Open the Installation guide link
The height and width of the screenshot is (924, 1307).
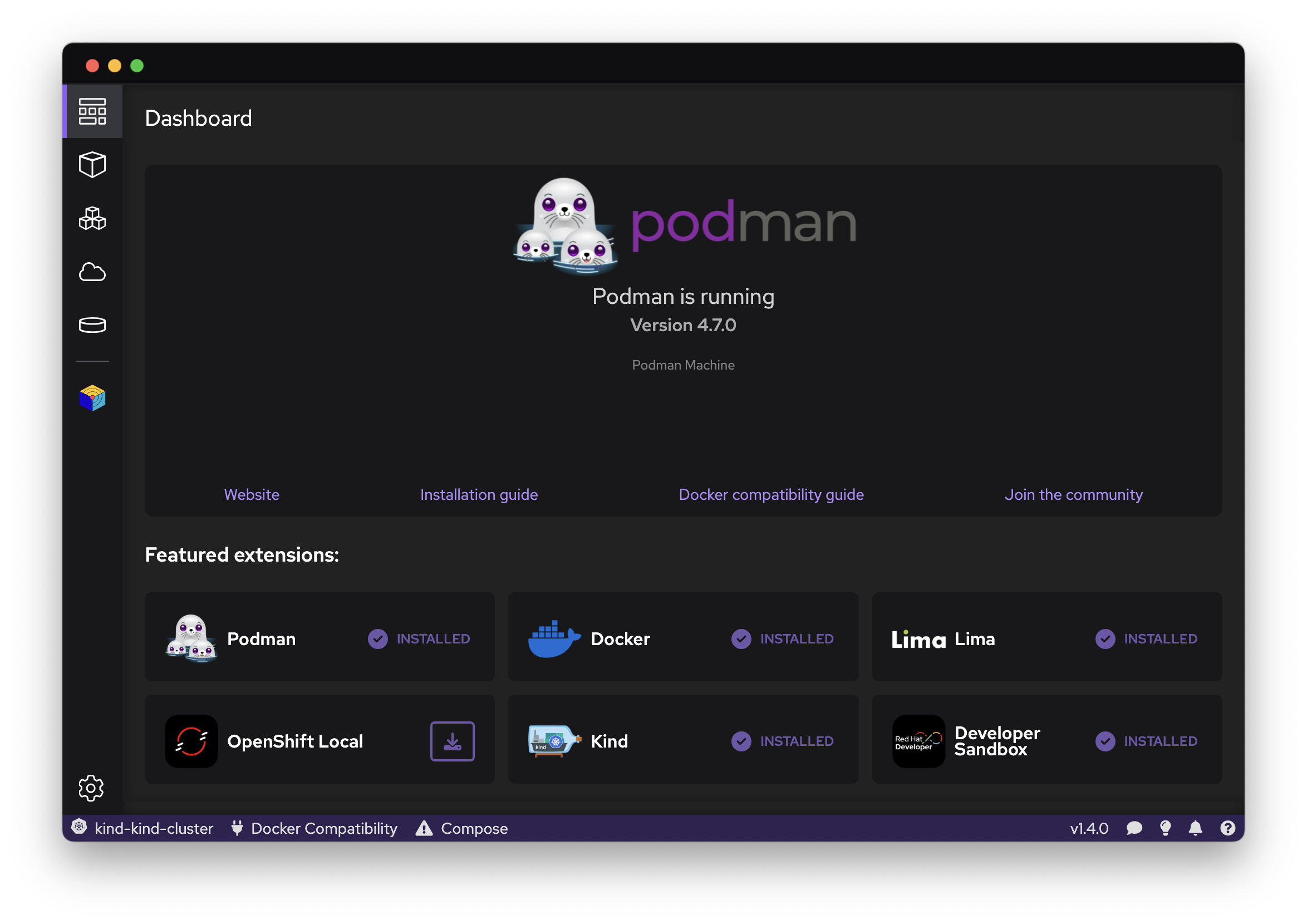coord(479,495)
